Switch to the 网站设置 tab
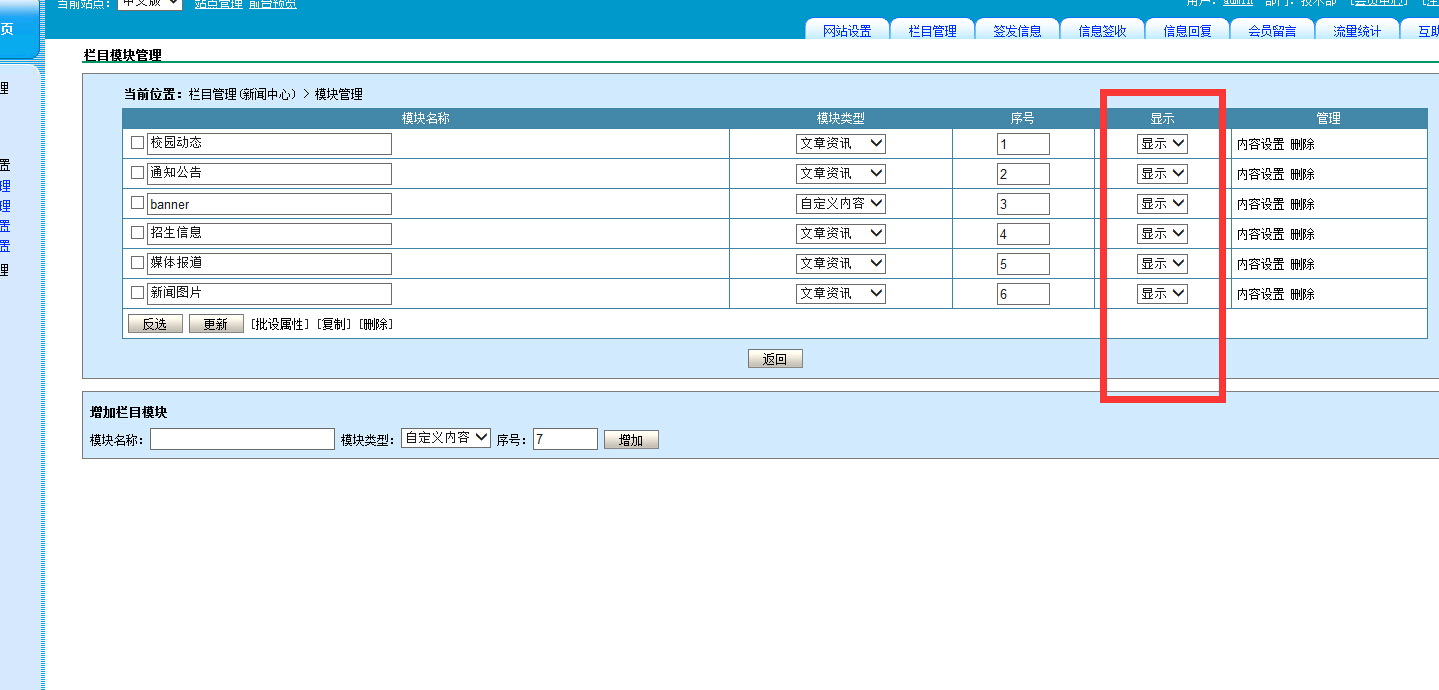The image size is (1439, 690). [x=847, y=31]
